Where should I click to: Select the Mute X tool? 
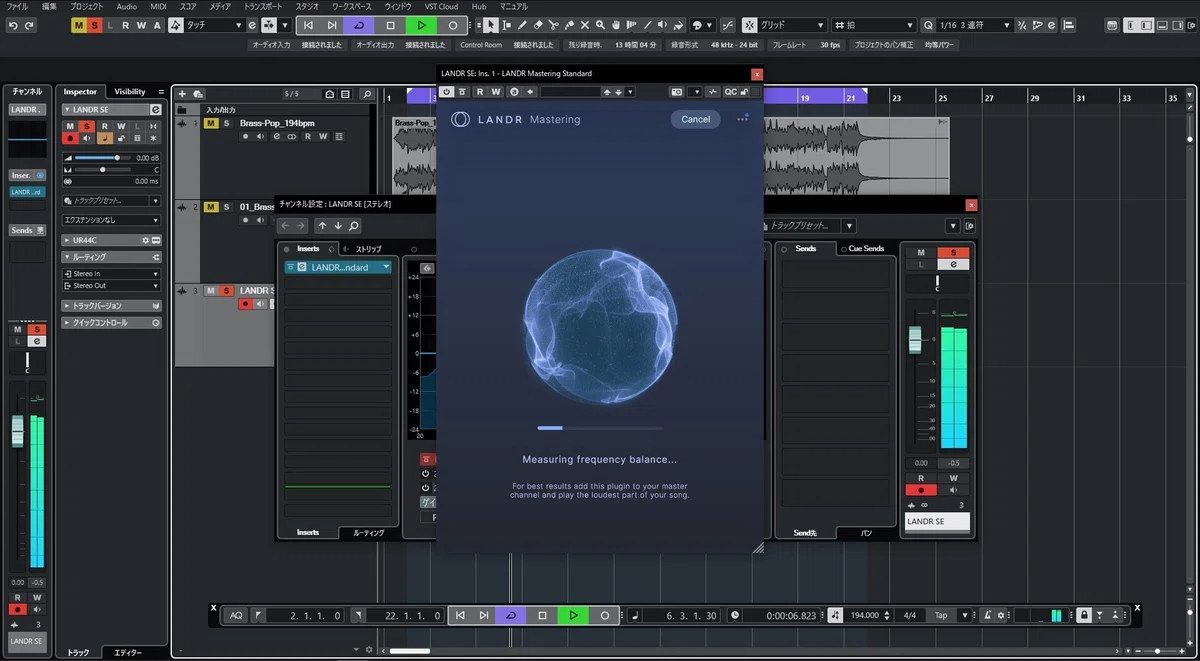point(583,25)
